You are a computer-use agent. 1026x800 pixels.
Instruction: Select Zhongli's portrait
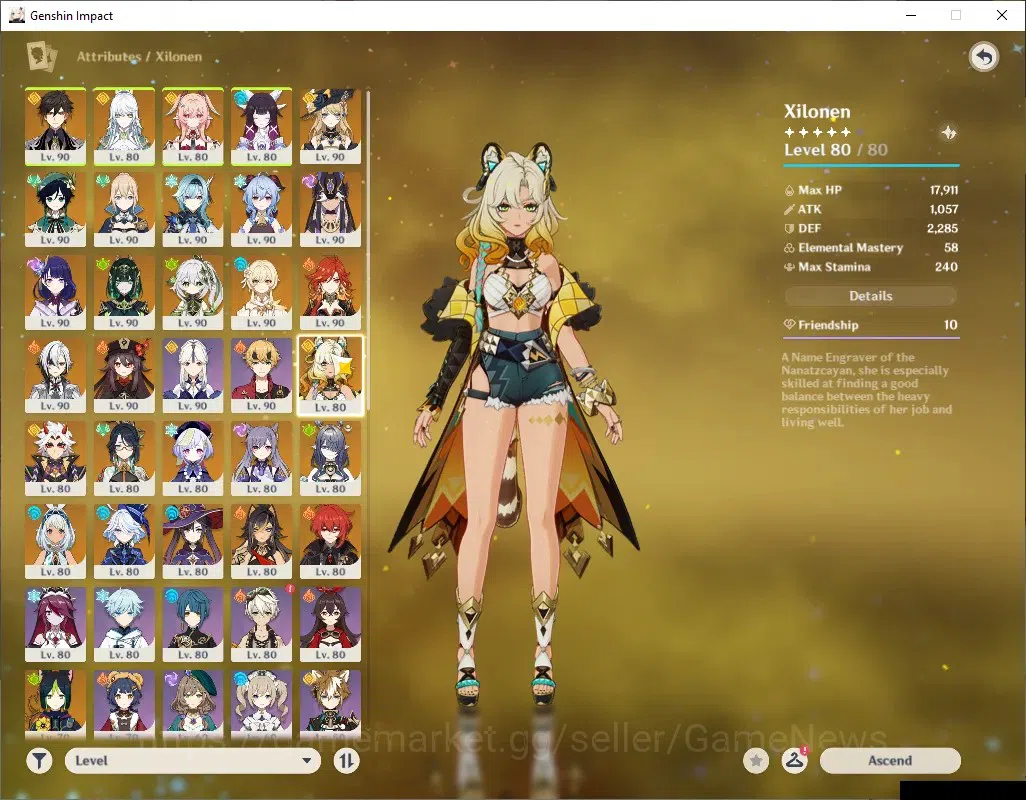pyautogui.click(x=56, y=127)
